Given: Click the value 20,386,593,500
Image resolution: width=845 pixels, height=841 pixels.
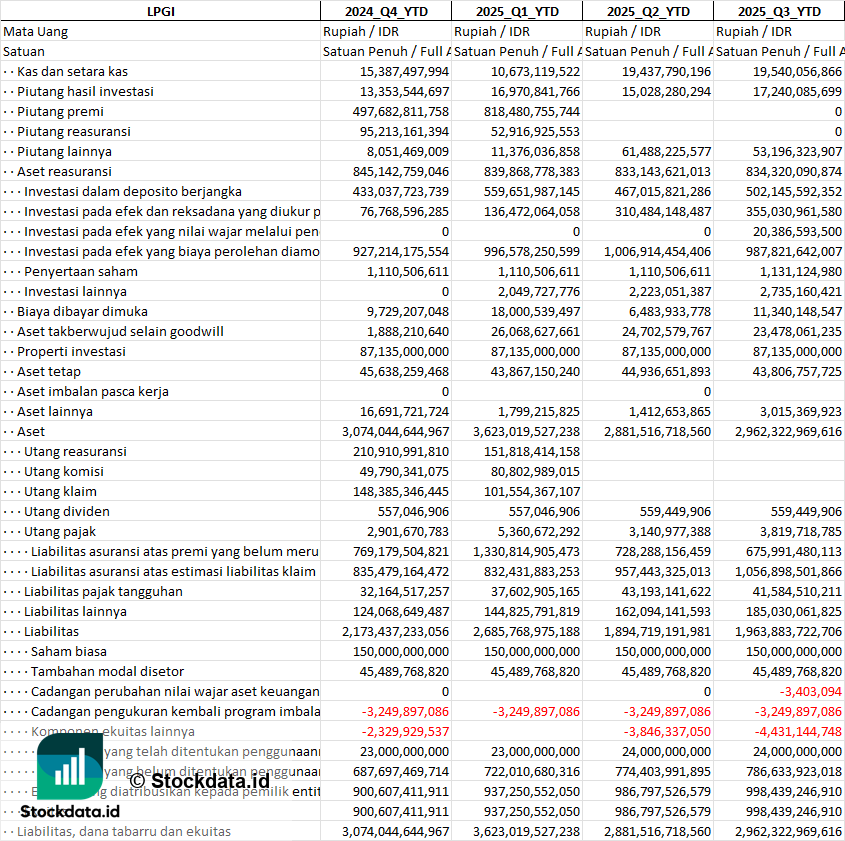Looking at the screenshot, I should [797, 231].
